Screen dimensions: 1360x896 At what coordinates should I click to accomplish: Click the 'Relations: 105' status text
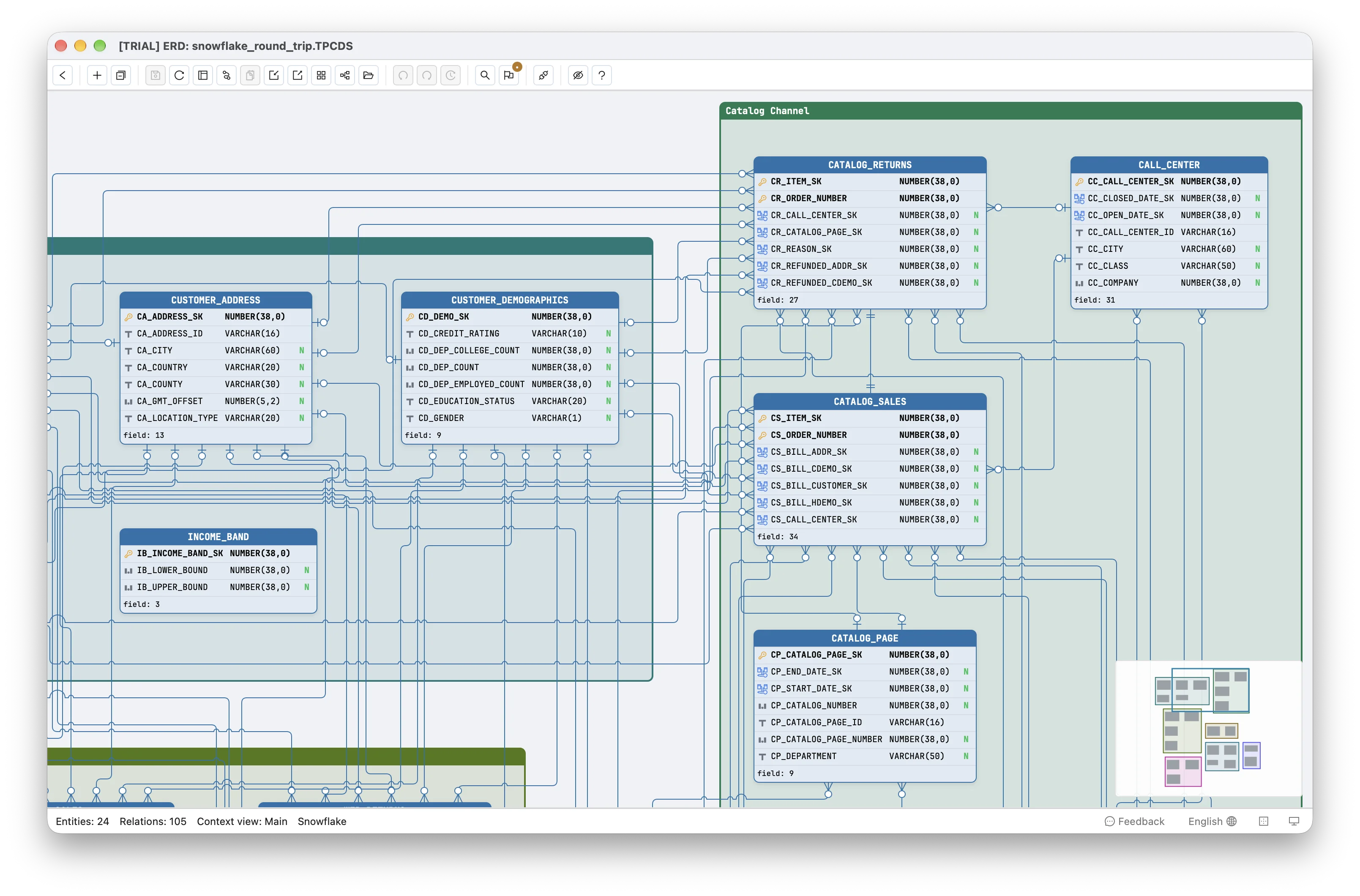pos(153,821)
